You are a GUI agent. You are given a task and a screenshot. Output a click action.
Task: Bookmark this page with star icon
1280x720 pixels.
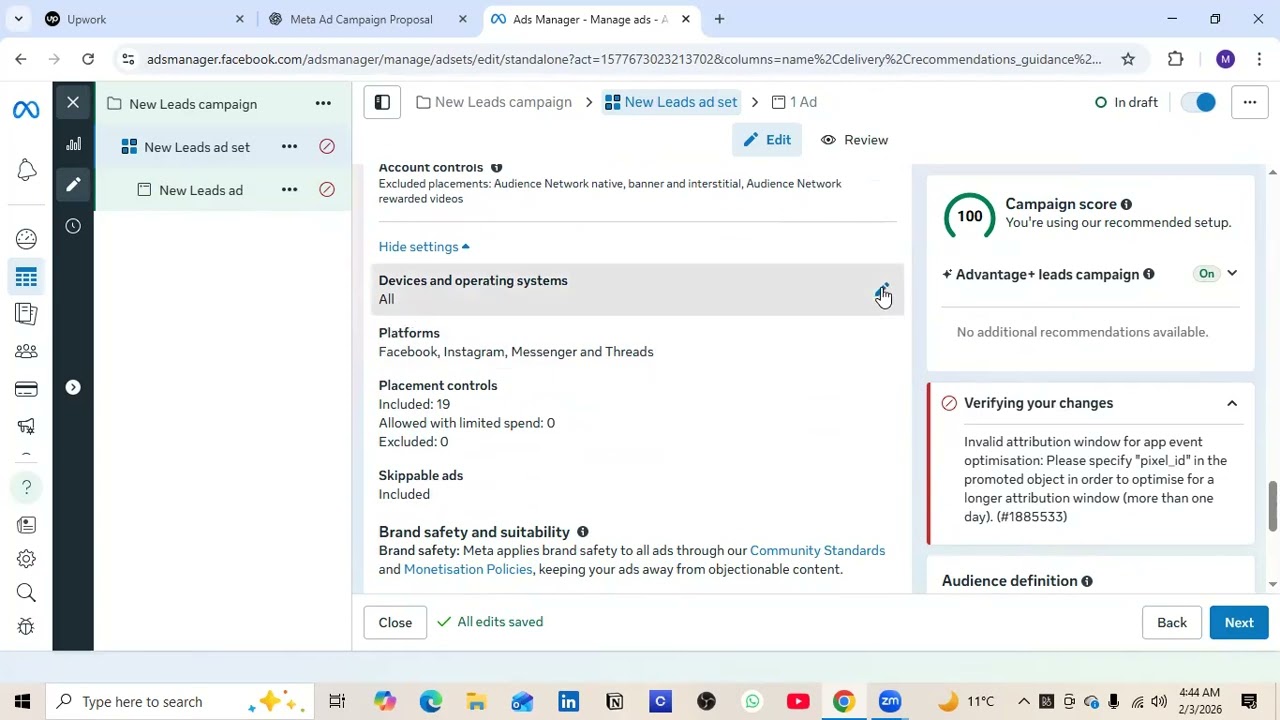[x=1128, y=59]
